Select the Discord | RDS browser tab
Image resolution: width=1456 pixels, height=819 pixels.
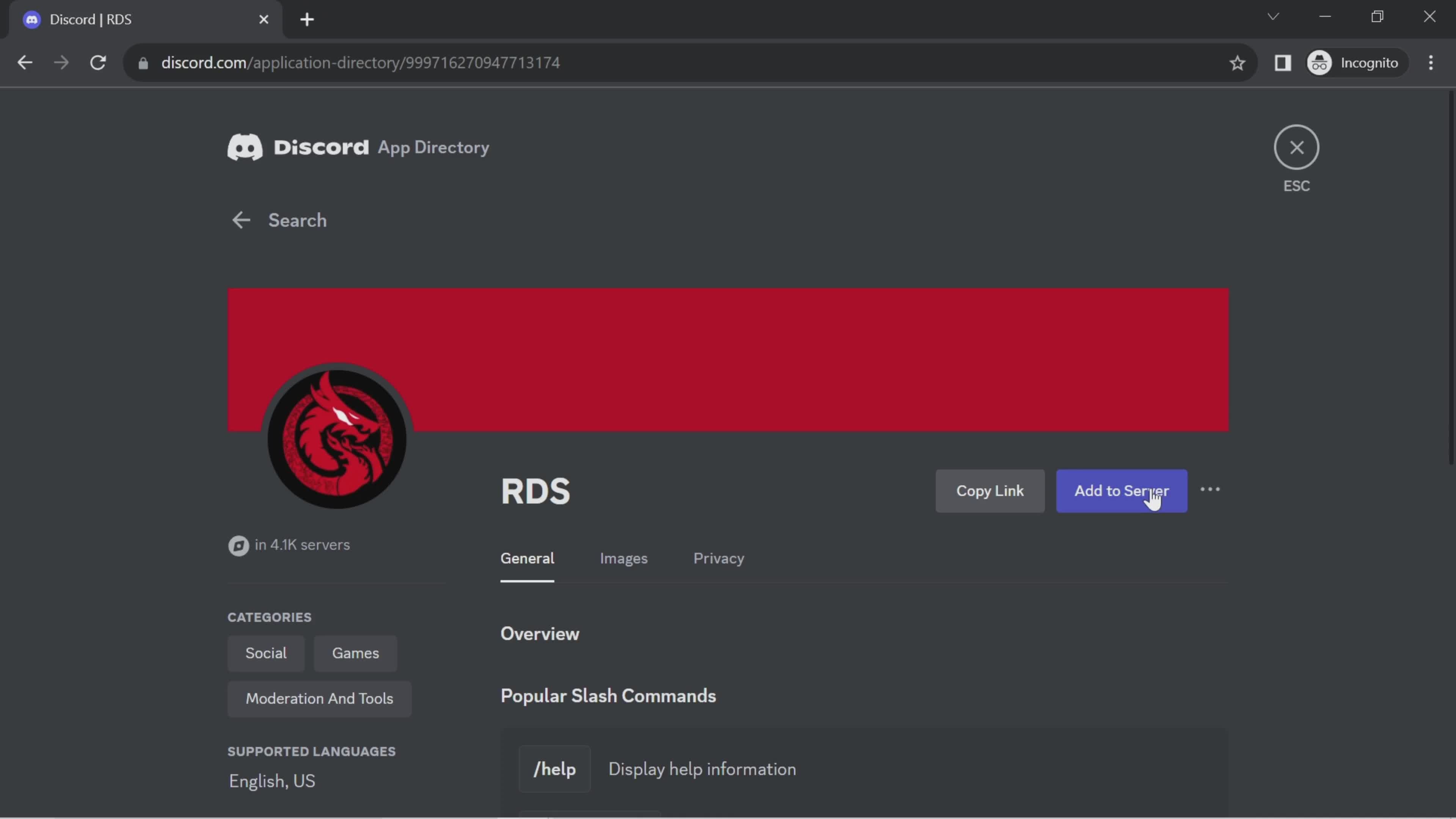146,20
